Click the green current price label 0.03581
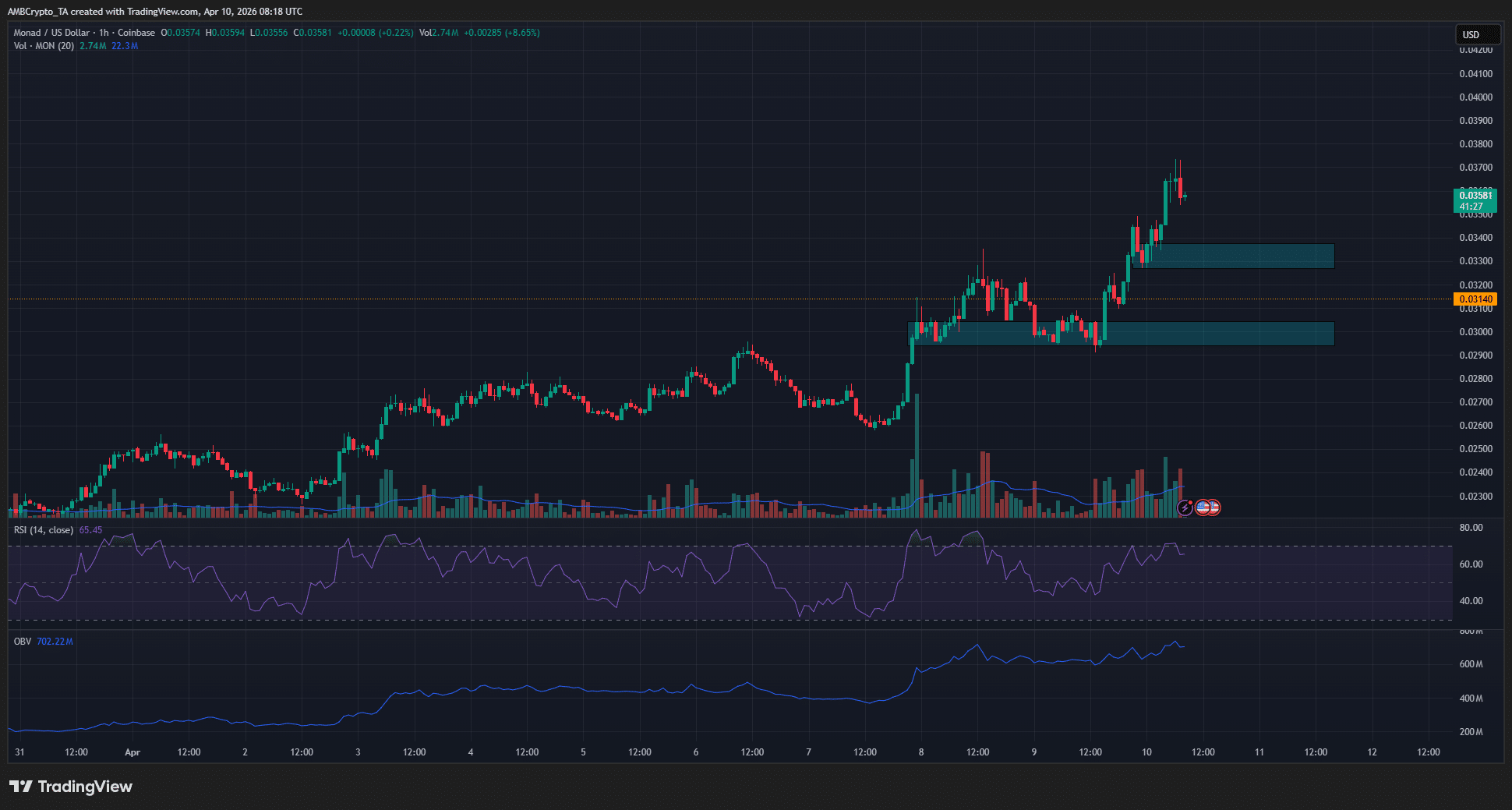The width and height of the screenshot is (1512, 810). coord(1475,200)
